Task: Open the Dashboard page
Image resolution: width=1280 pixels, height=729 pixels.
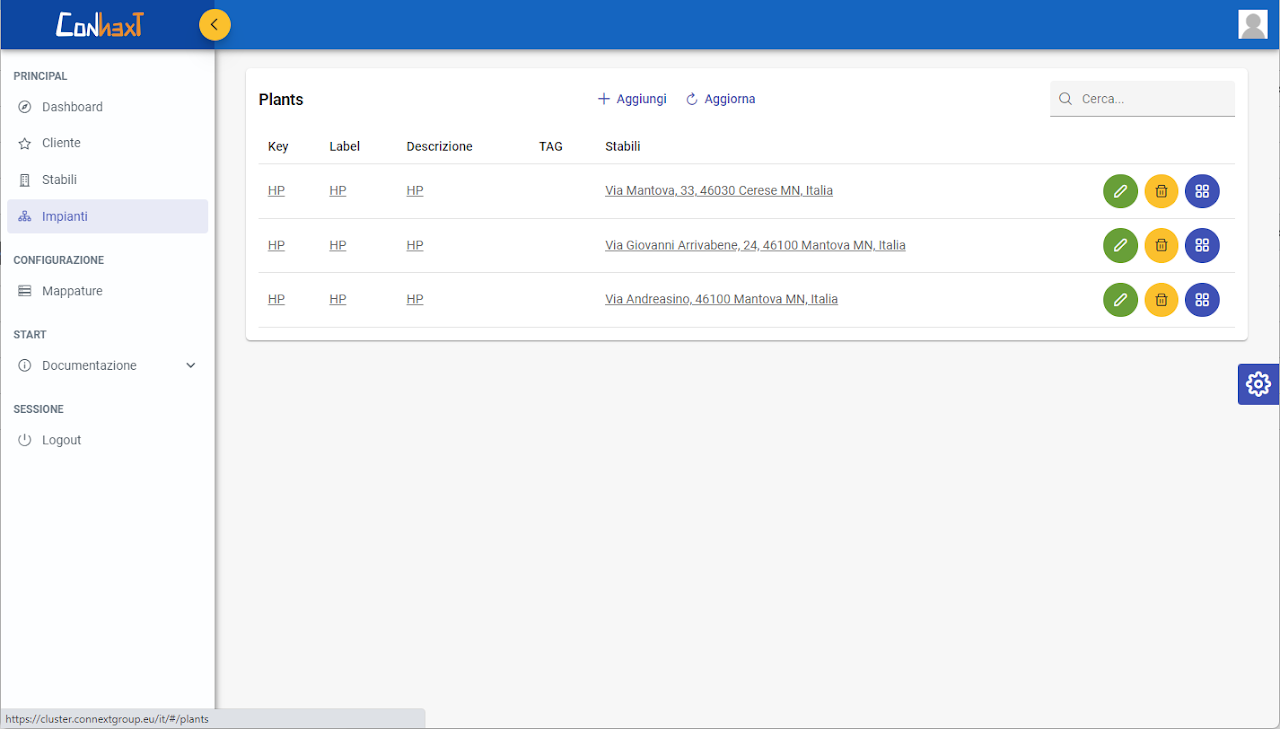Action: tap(72, 107)
